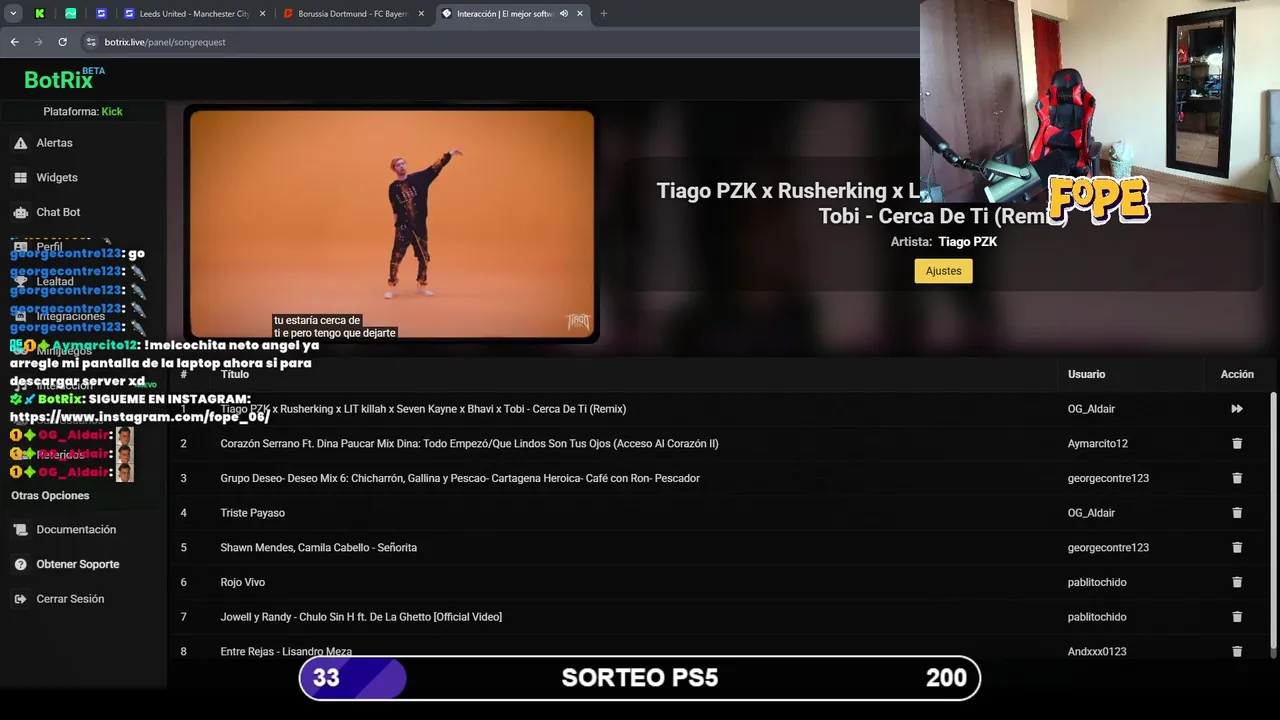1280x720 pixels.
Task: Click the Acción column header
Action: pos(1237,374)
